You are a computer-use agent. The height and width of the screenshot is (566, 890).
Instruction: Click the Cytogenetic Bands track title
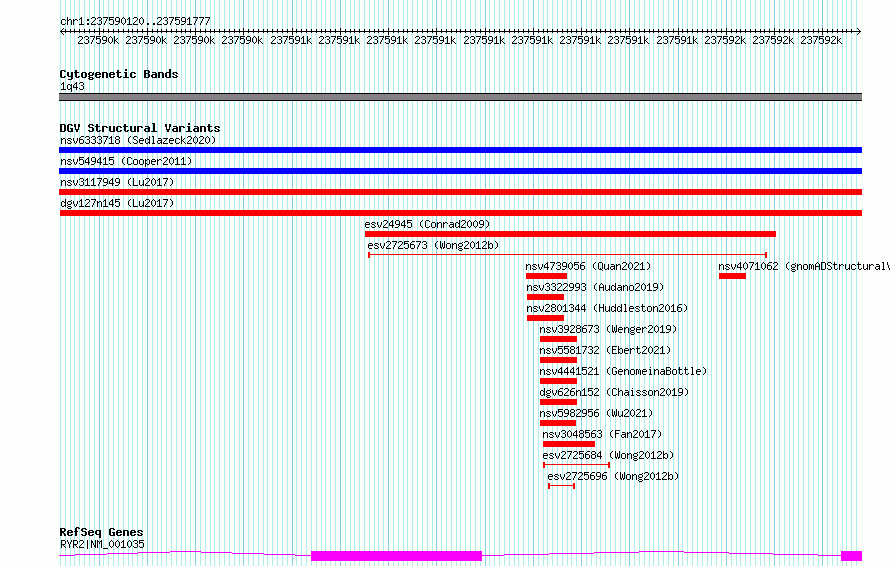tap(119, 74)
